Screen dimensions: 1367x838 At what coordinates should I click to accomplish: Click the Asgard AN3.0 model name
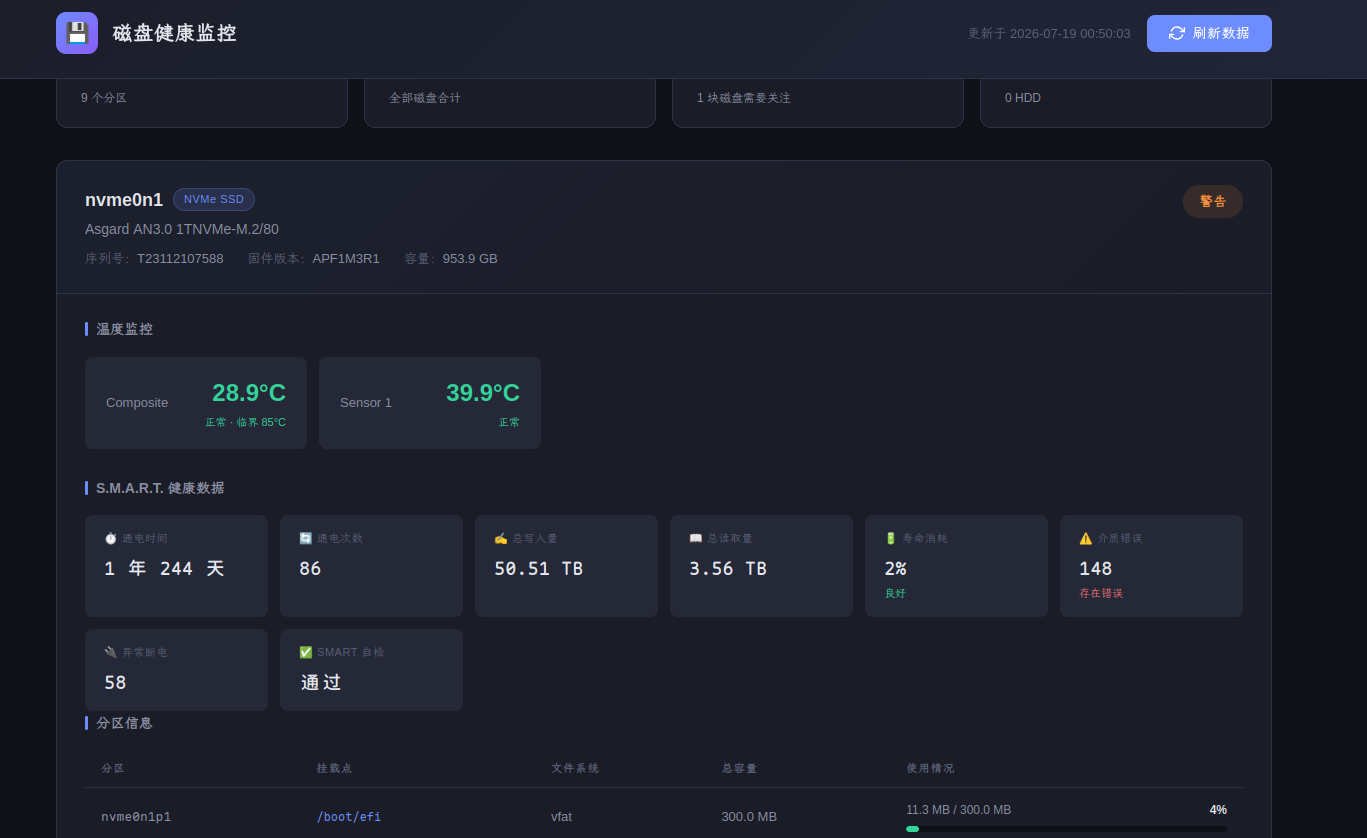[182, 229]
